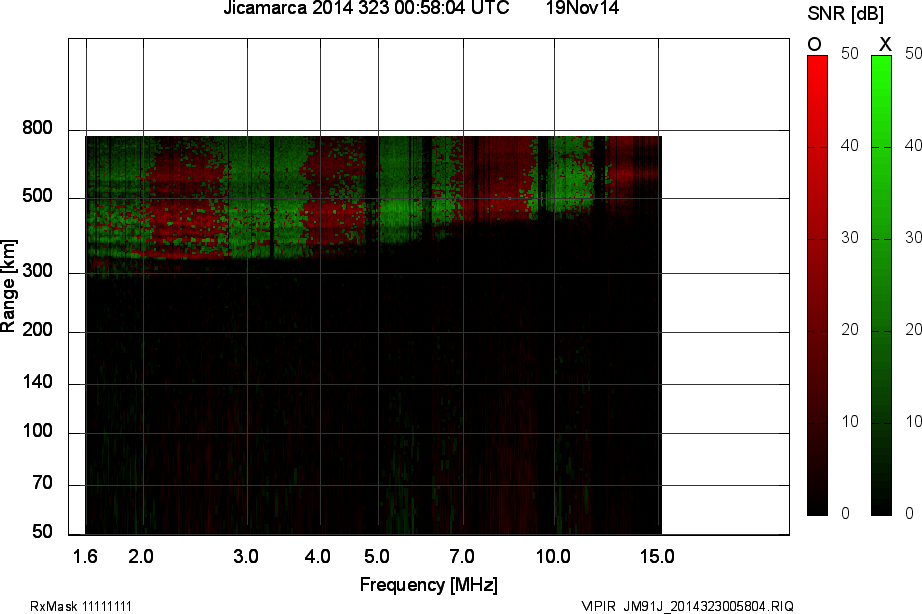The image size is (922, 614).
Task: Click the 10.0 frequency tick label
Action: (553, 556)
